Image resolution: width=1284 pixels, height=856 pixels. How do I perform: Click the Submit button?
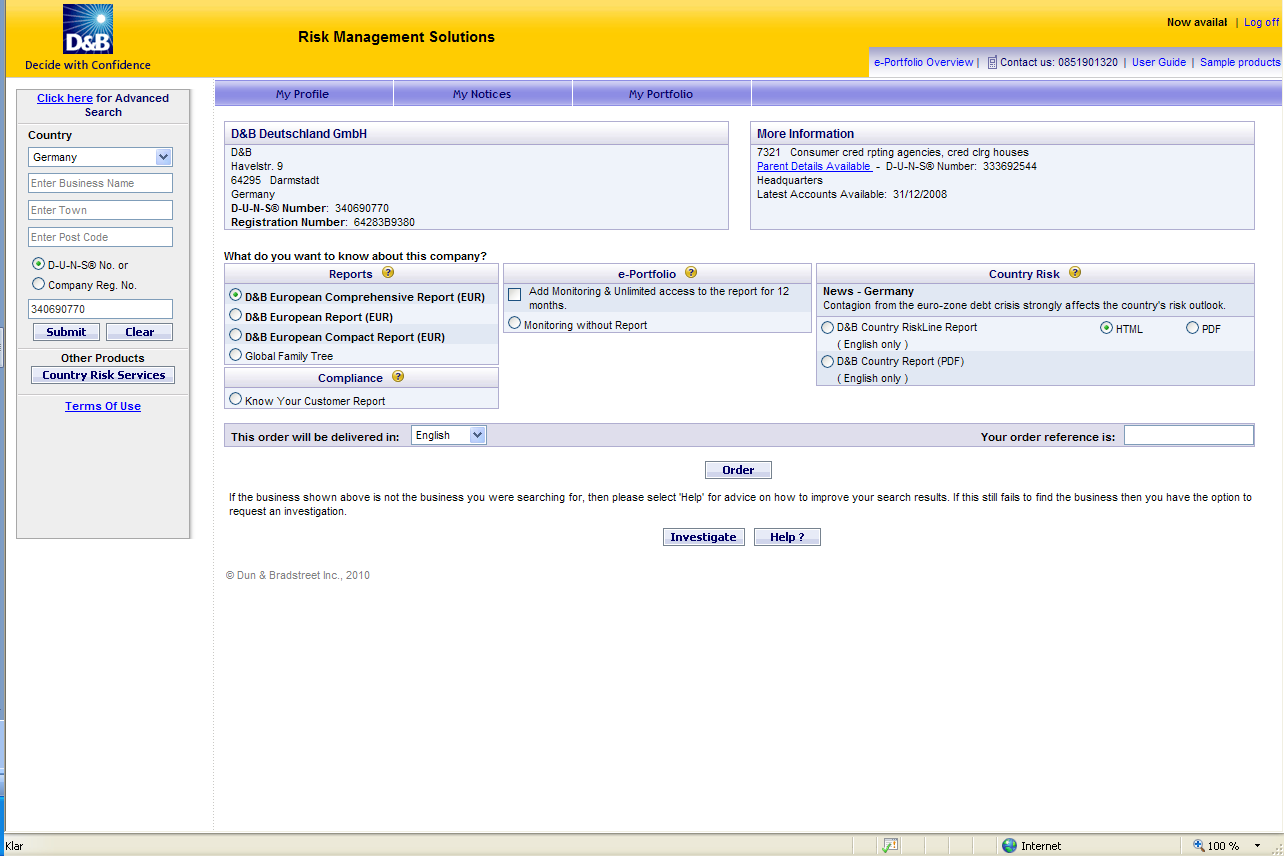point(66,332)
